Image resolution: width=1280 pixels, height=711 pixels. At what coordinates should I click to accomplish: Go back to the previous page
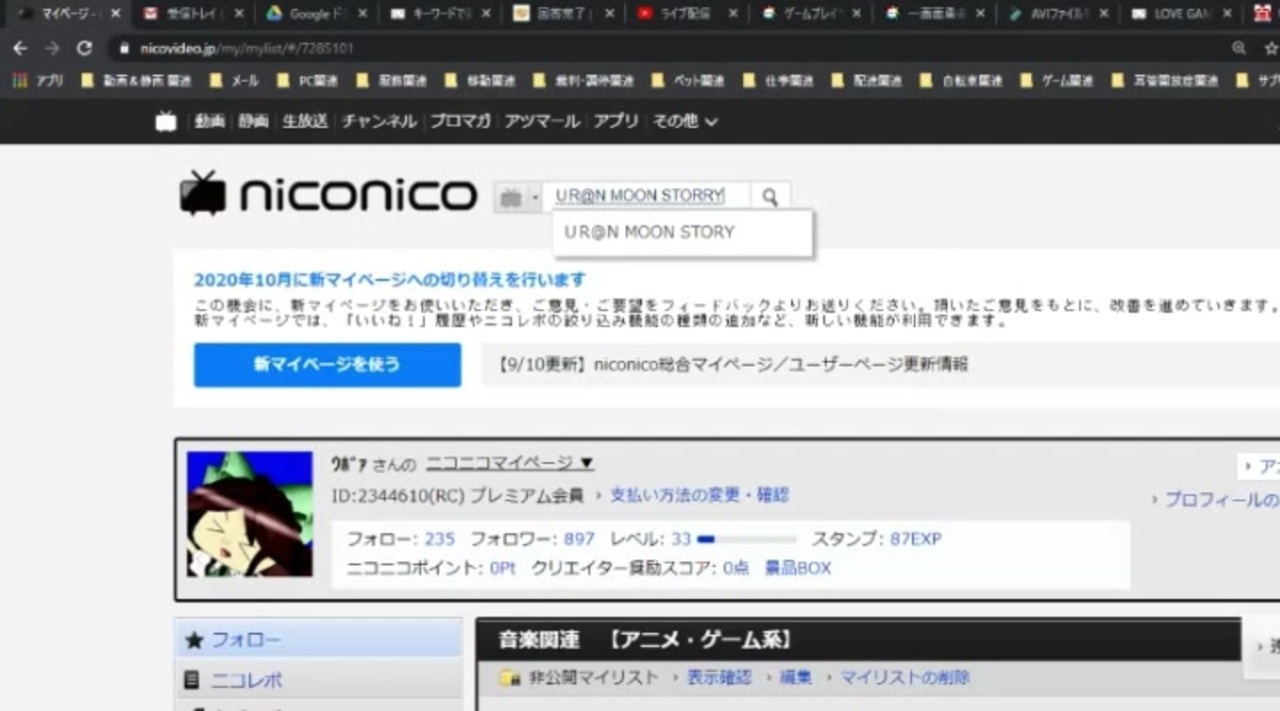point(20,48)
